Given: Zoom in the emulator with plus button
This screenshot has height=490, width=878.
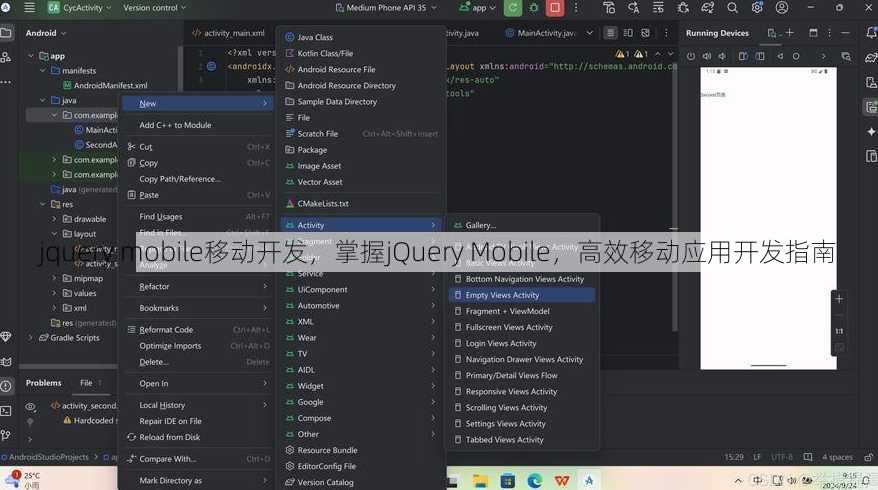Looking at the screenshot, I should [839, 298].
